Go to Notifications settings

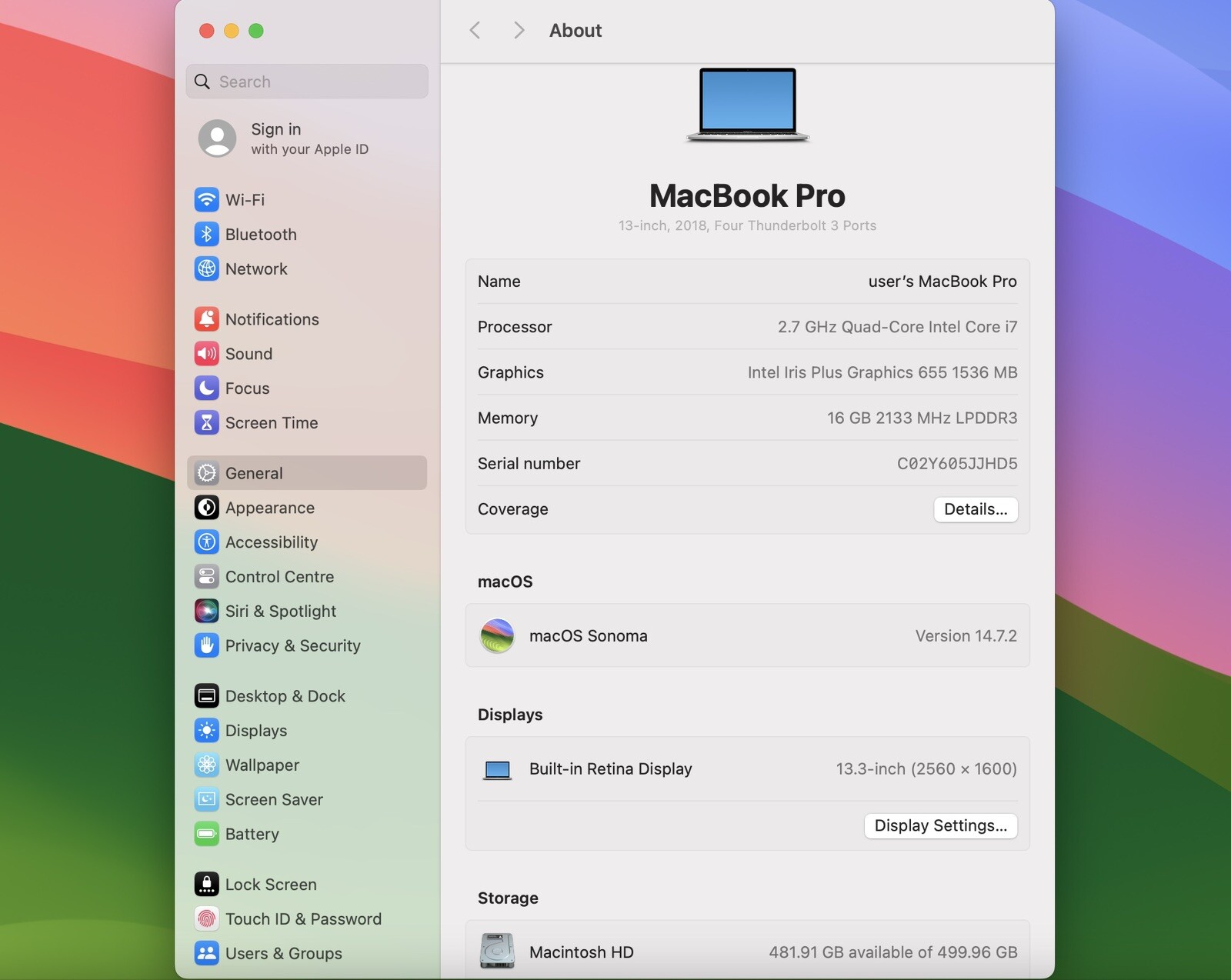click(x=307, y=319)
